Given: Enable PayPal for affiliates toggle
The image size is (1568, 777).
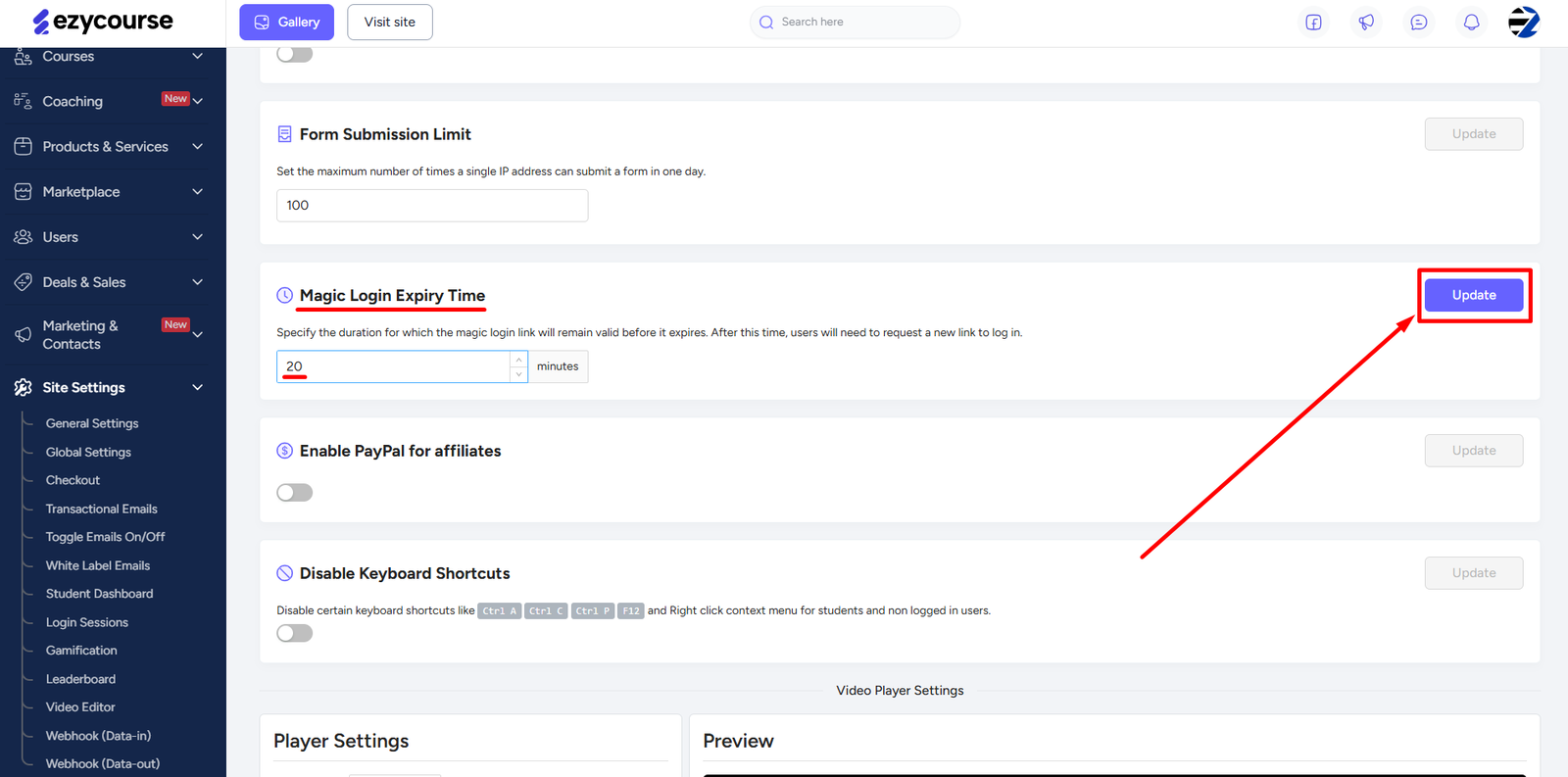Looking at the screenshot, I should (294, 493).
